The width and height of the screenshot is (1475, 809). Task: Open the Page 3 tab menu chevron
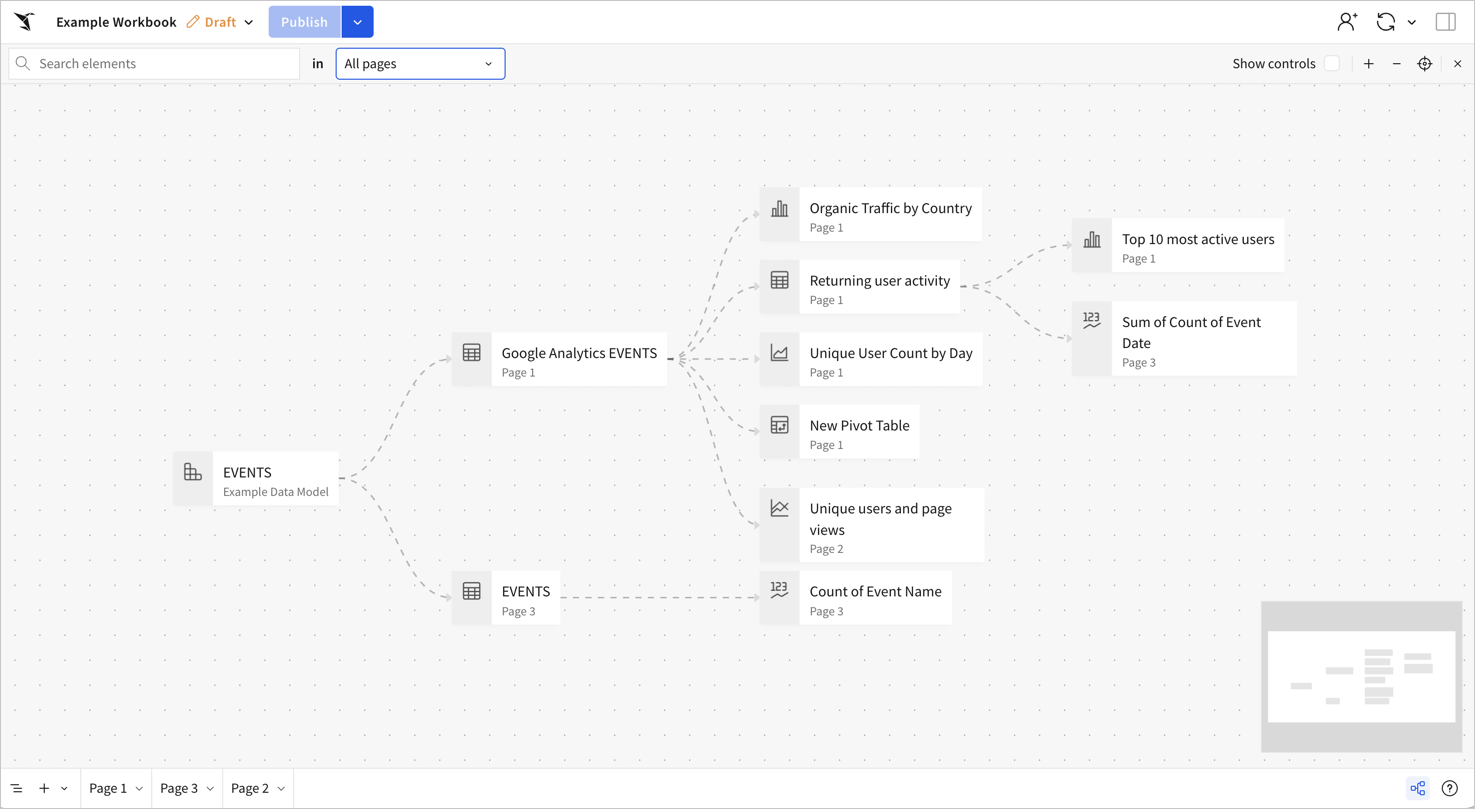click(210, 789)
